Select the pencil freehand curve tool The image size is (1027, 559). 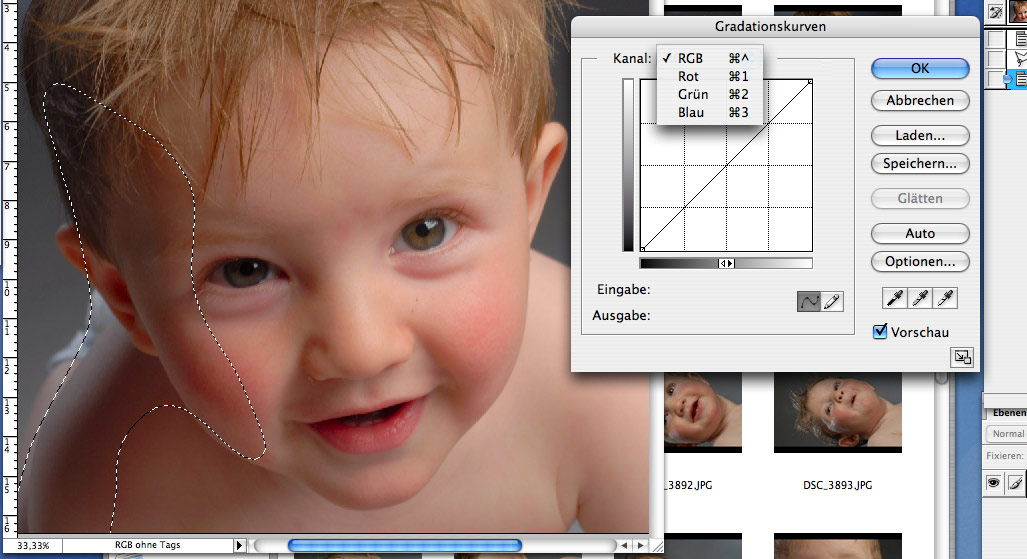coord(832,301)
